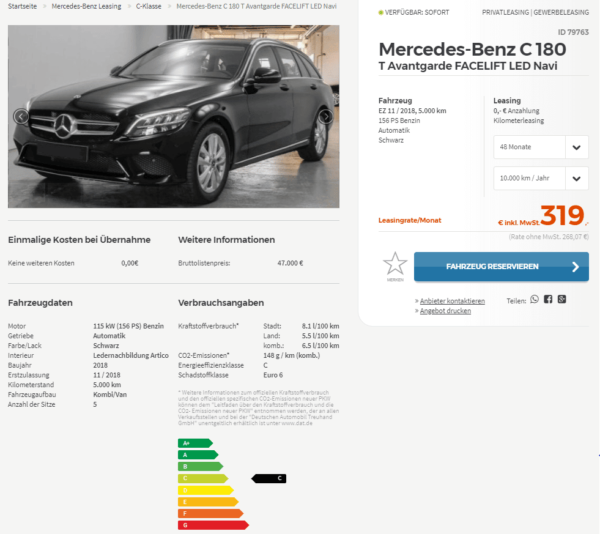
Task: Click the 115 kW (156 PS) Benzin value
Action: tap(128, 326)
